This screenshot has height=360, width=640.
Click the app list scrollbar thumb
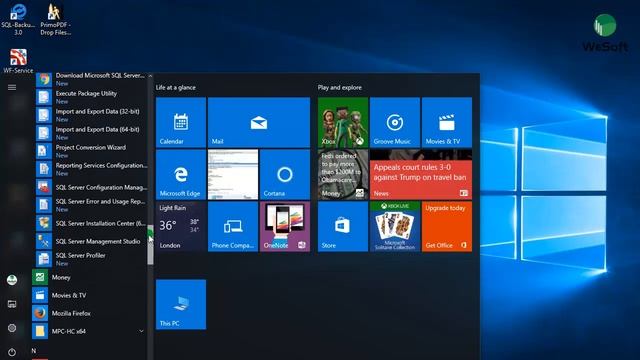point(150,244)
